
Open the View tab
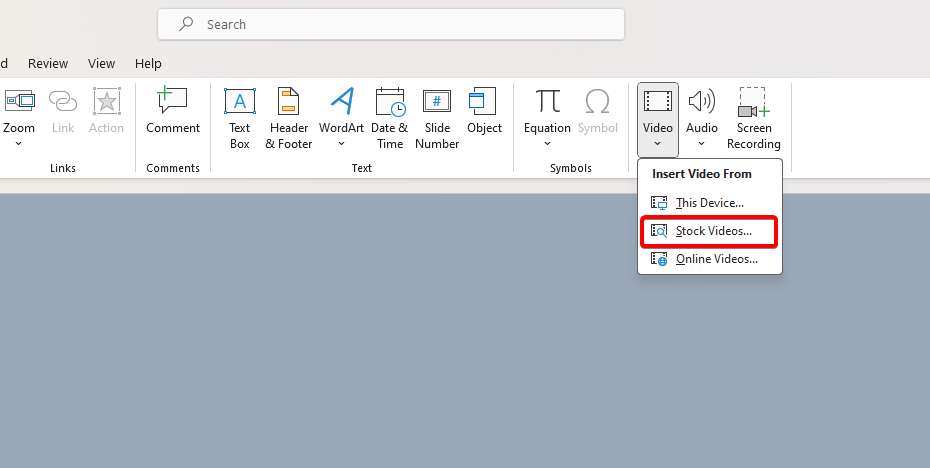click(x=101, y=63)
